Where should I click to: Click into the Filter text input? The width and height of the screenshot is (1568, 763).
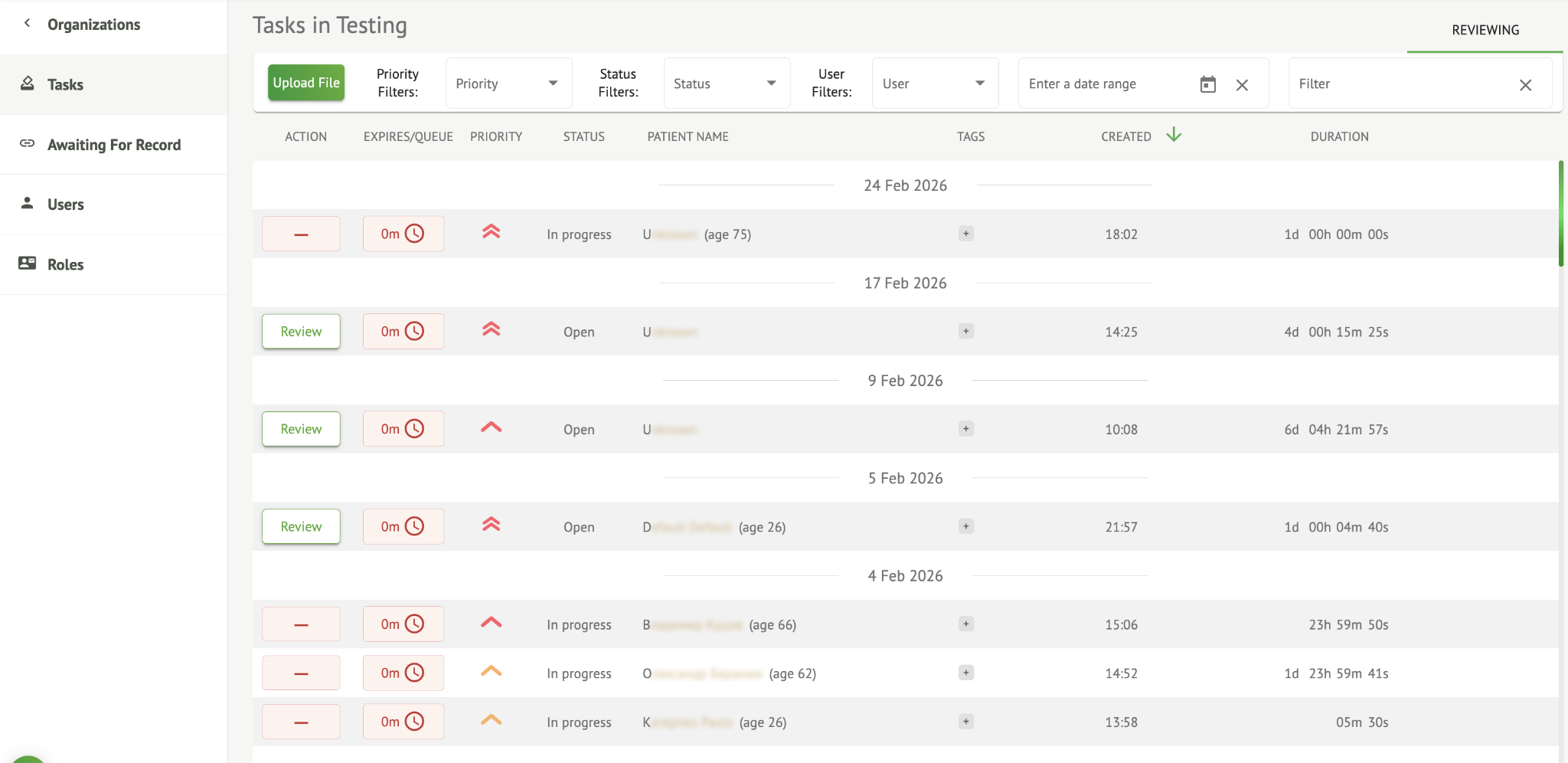[1401, 84]
